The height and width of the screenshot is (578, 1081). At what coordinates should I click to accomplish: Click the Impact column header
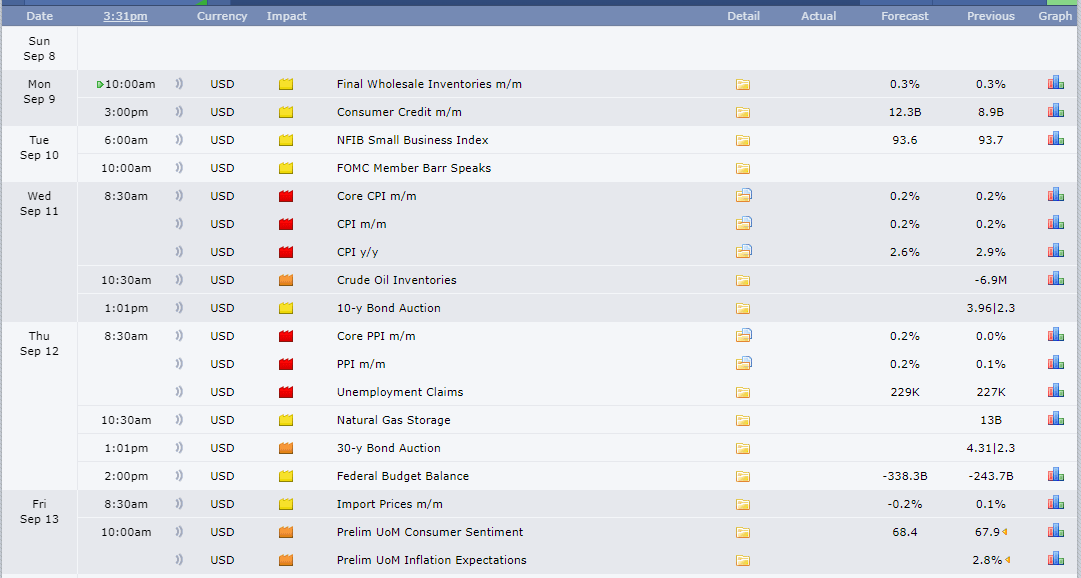(287, 16)
